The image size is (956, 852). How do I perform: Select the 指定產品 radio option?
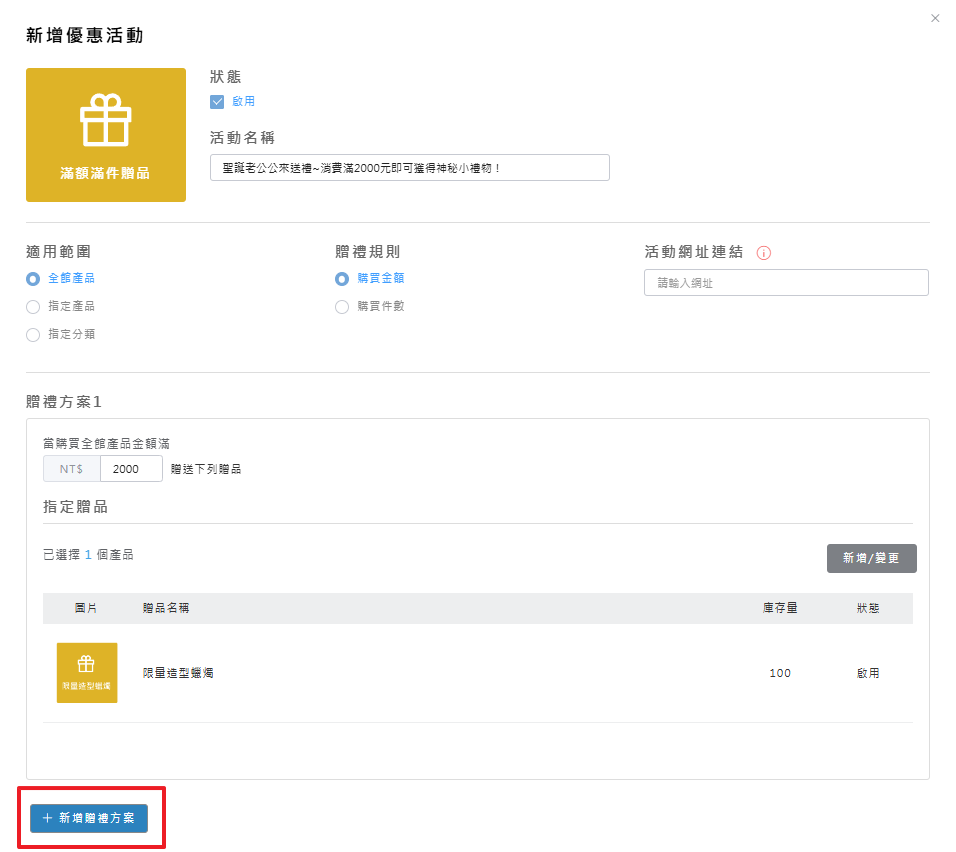click(33, 306)
